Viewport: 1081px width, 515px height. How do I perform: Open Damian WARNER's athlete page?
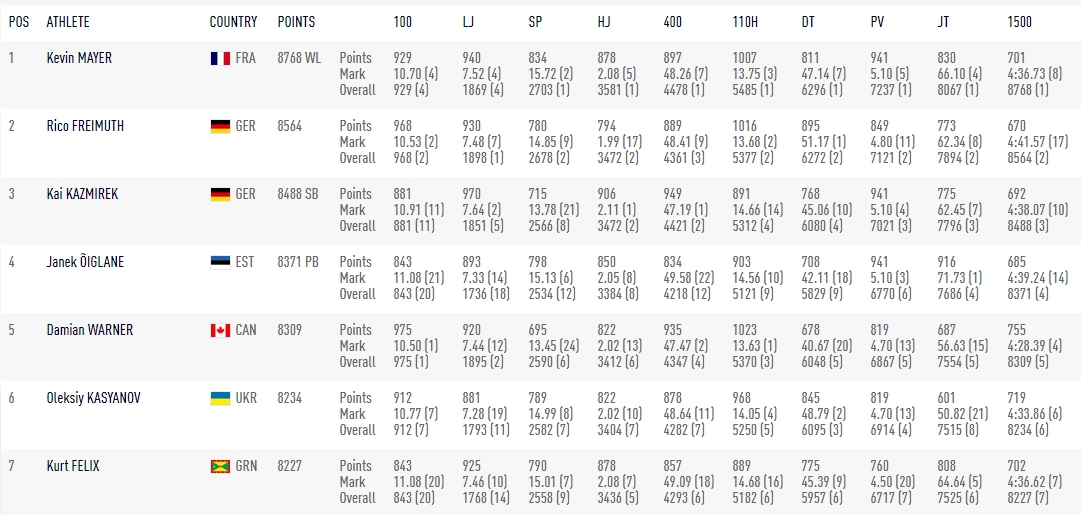click(x=90, y=330)
